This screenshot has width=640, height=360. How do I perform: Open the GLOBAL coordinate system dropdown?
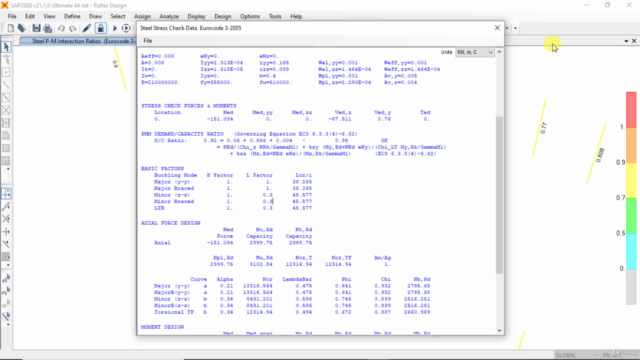tap(576, 355)
